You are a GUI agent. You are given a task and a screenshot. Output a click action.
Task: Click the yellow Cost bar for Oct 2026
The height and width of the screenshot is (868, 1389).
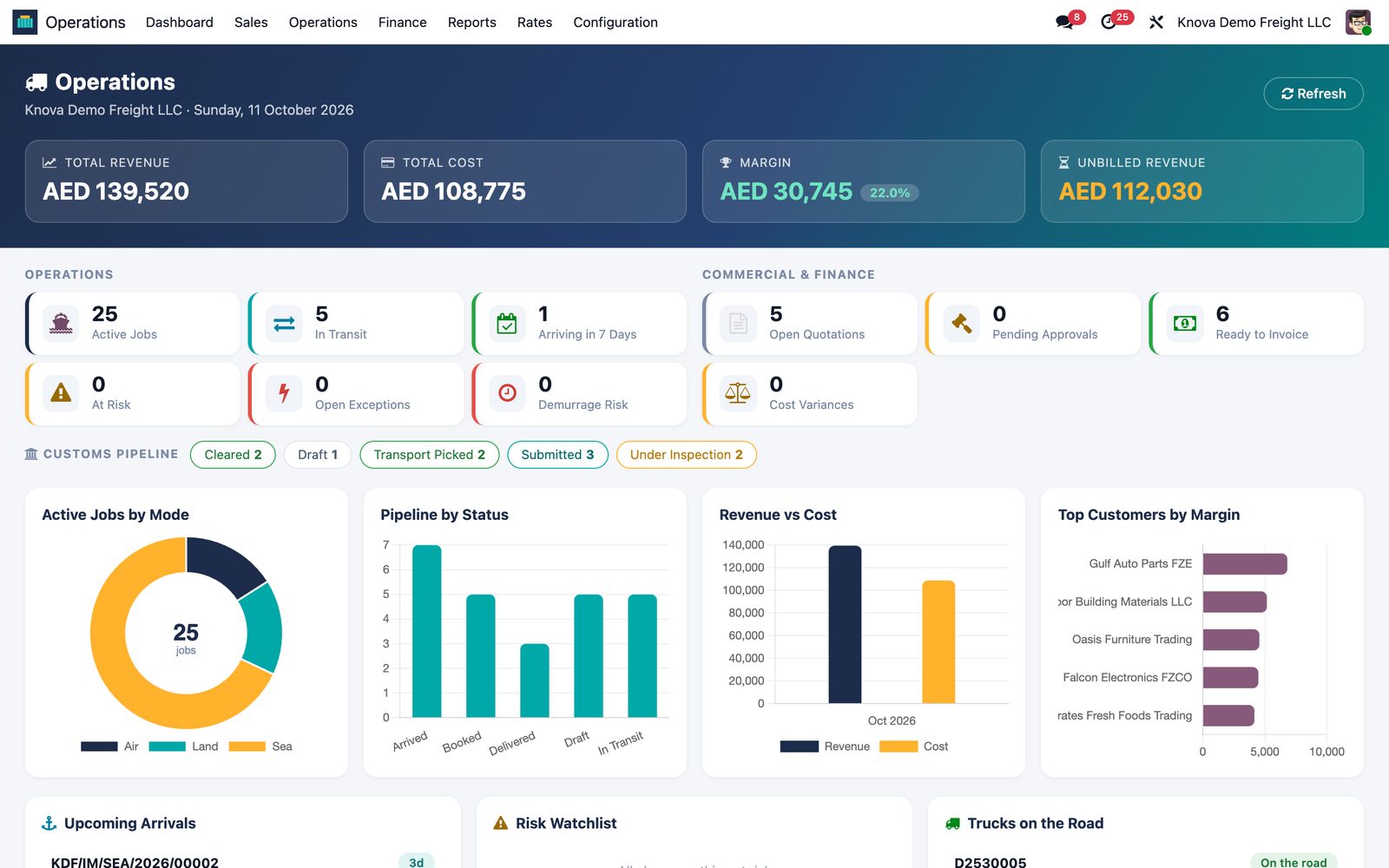[x=938, y=641]
